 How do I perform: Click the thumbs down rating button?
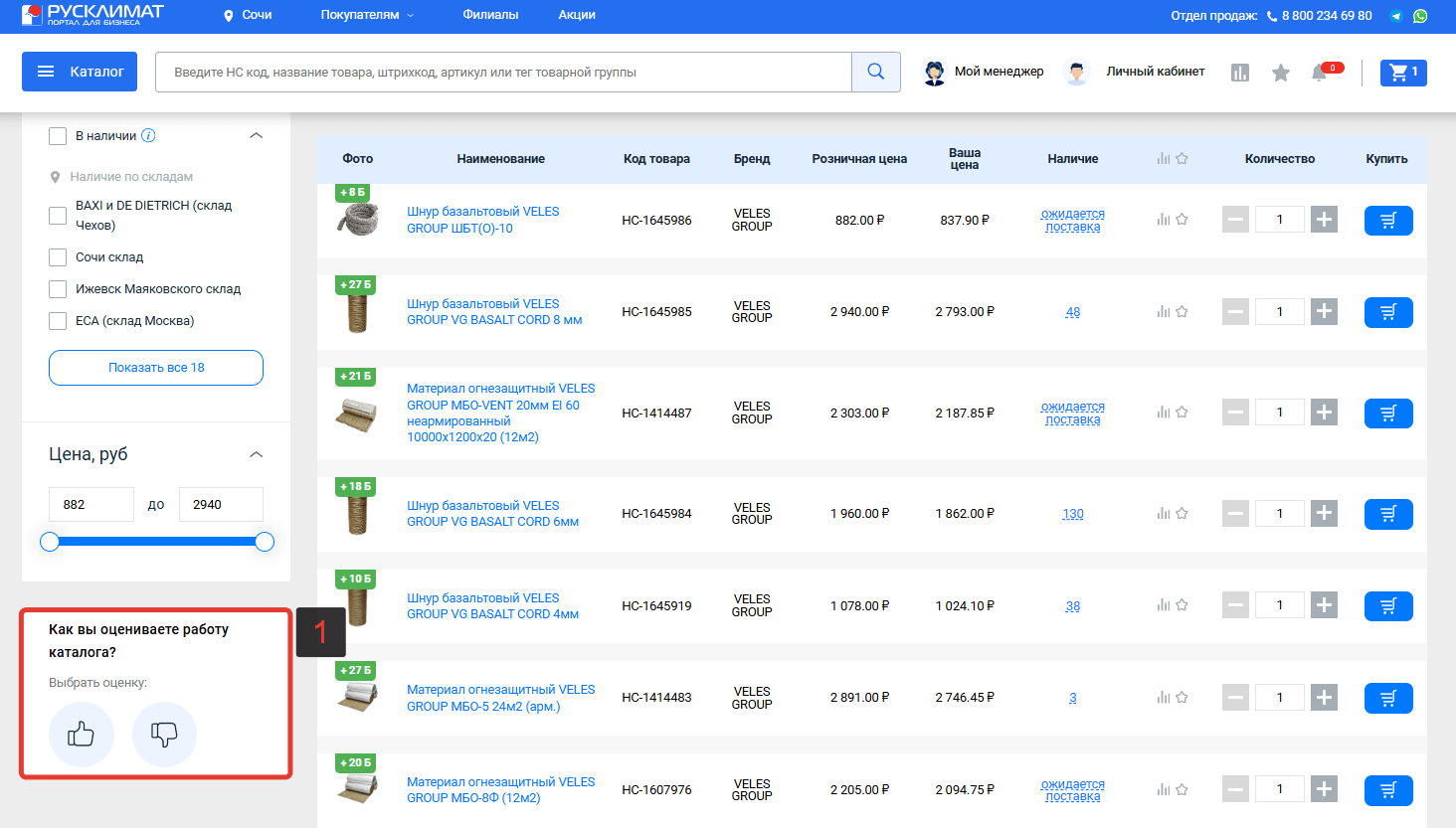tap(164, 735)
